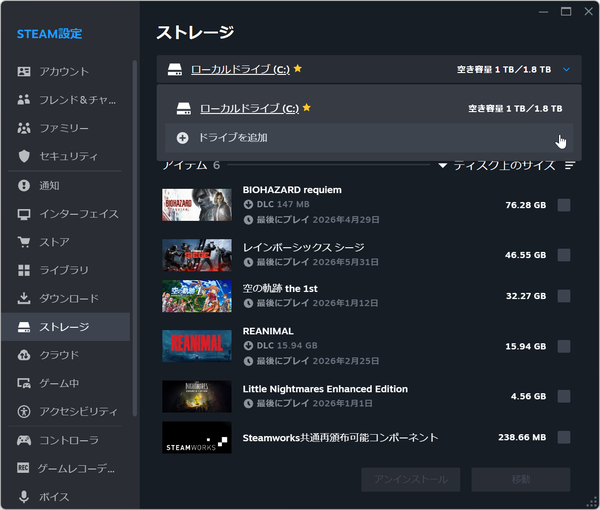The height and width of the screenshot is (510, 600).
Task: Click the REANIMAL game thumbnail
Action: (197, 346)
